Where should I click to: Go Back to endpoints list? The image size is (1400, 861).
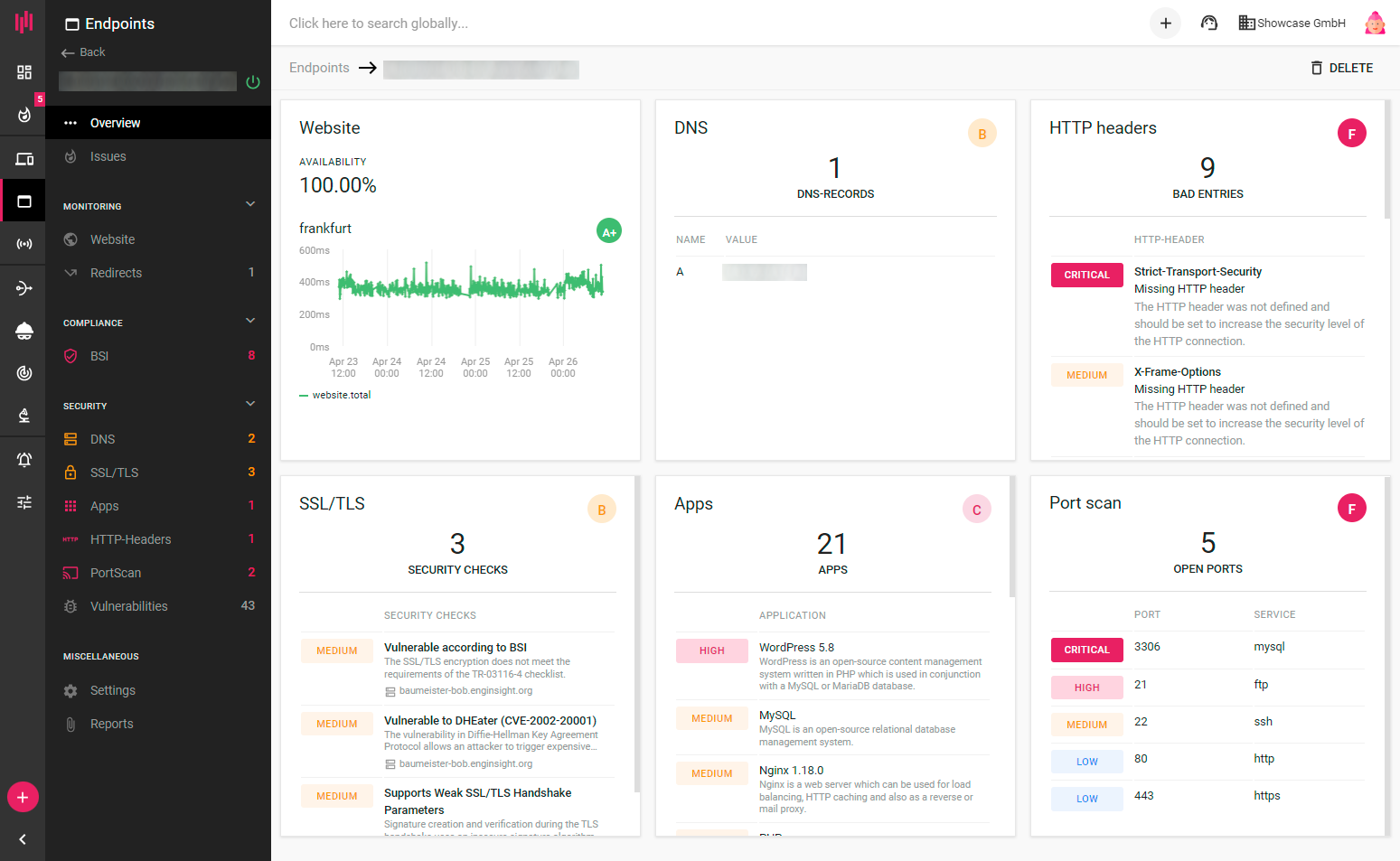[83, 52]
